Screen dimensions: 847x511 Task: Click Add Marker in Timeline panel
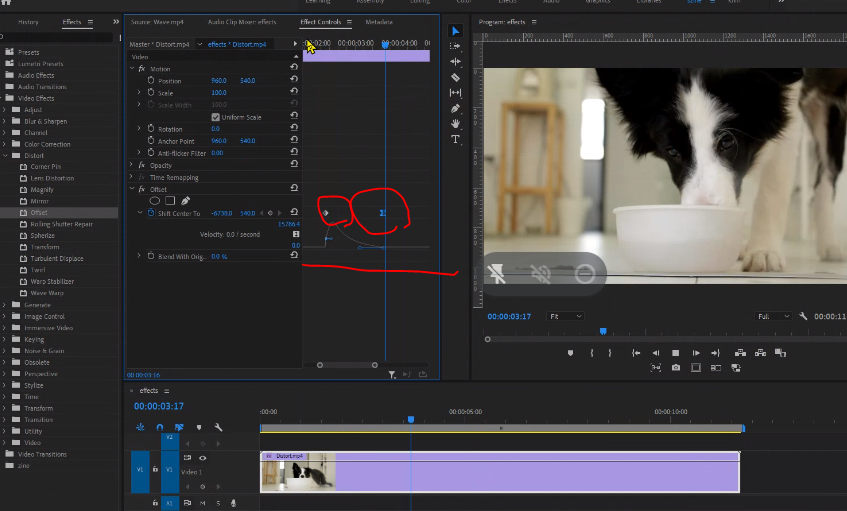[199, 427]
